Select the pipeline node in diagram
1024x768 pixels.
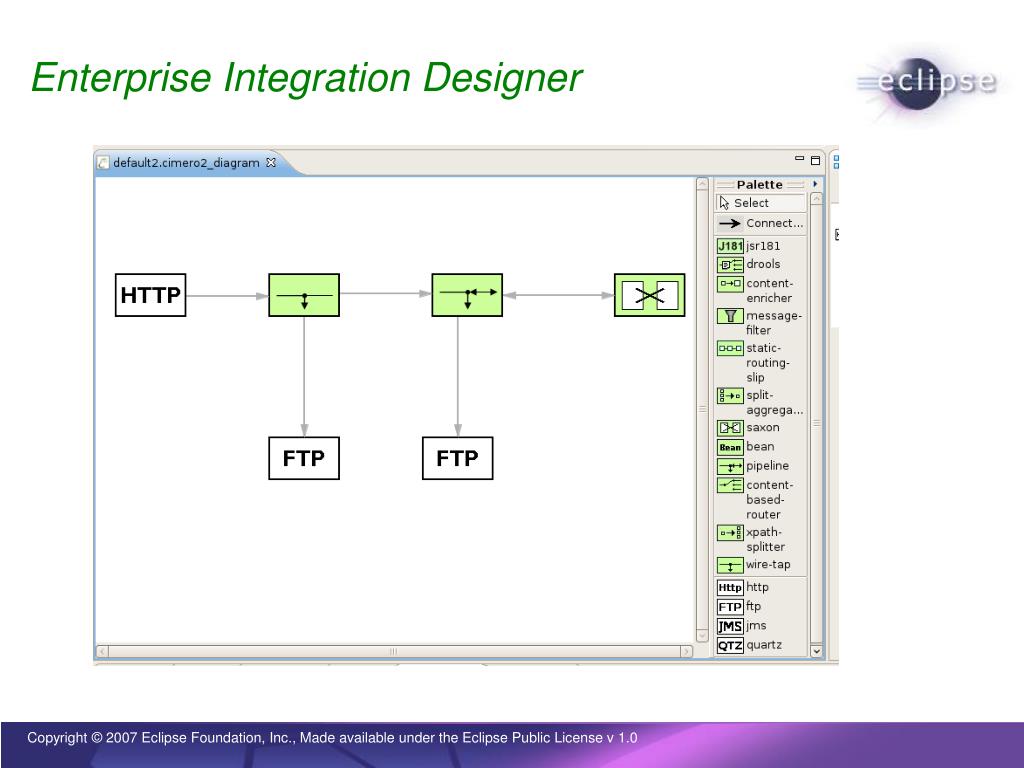(468, 295)
